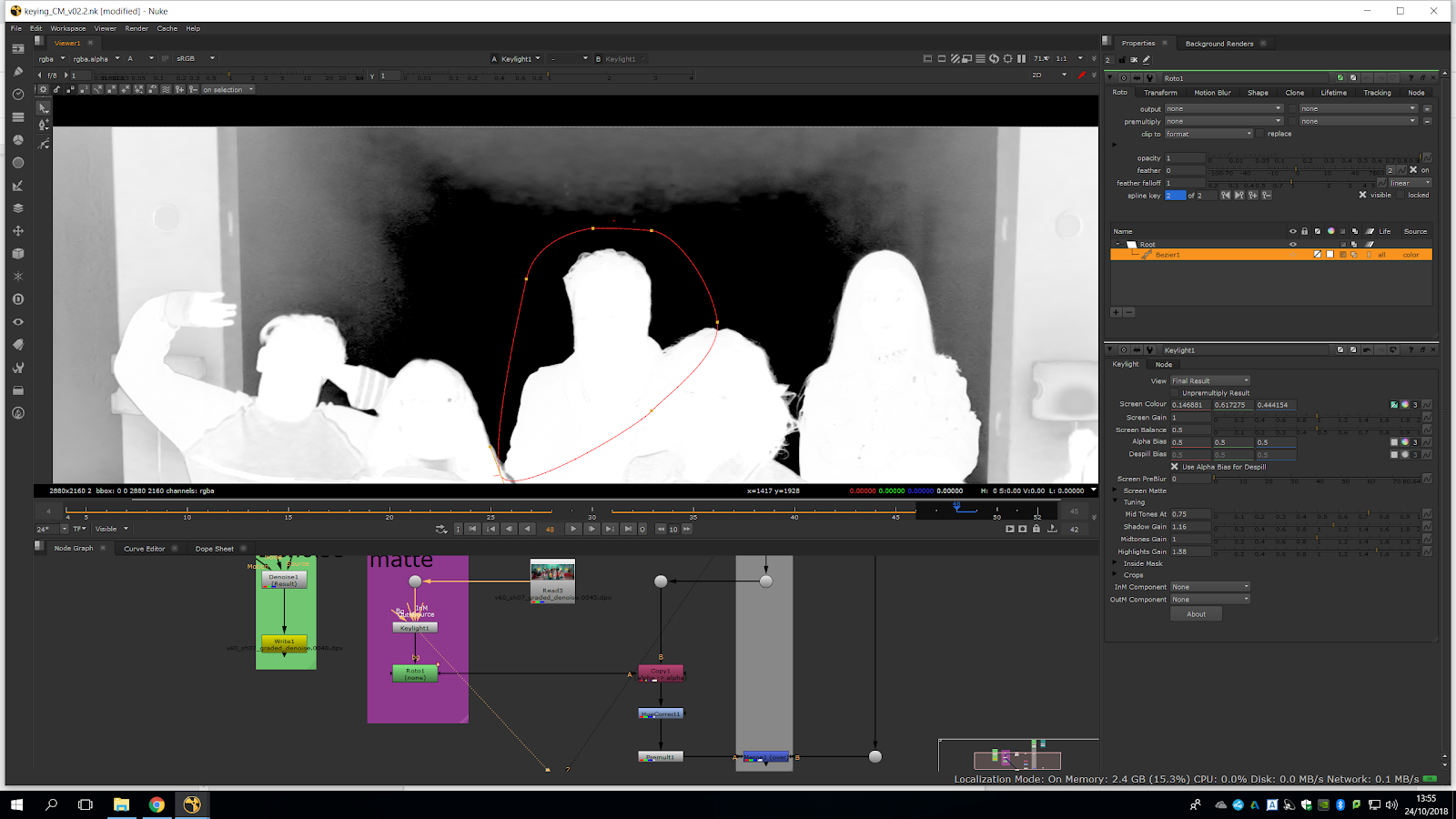Expand the Screen Matte section
This screenshot has width=1456, height=819.
(1116, 490)
